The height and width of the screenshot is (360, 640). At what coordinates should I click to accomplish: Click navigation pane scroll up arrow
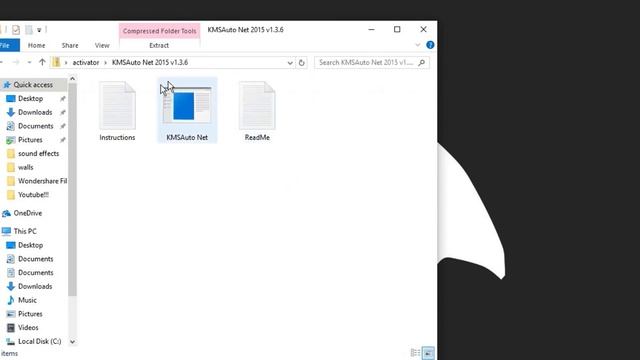click(x=72, y=78)
